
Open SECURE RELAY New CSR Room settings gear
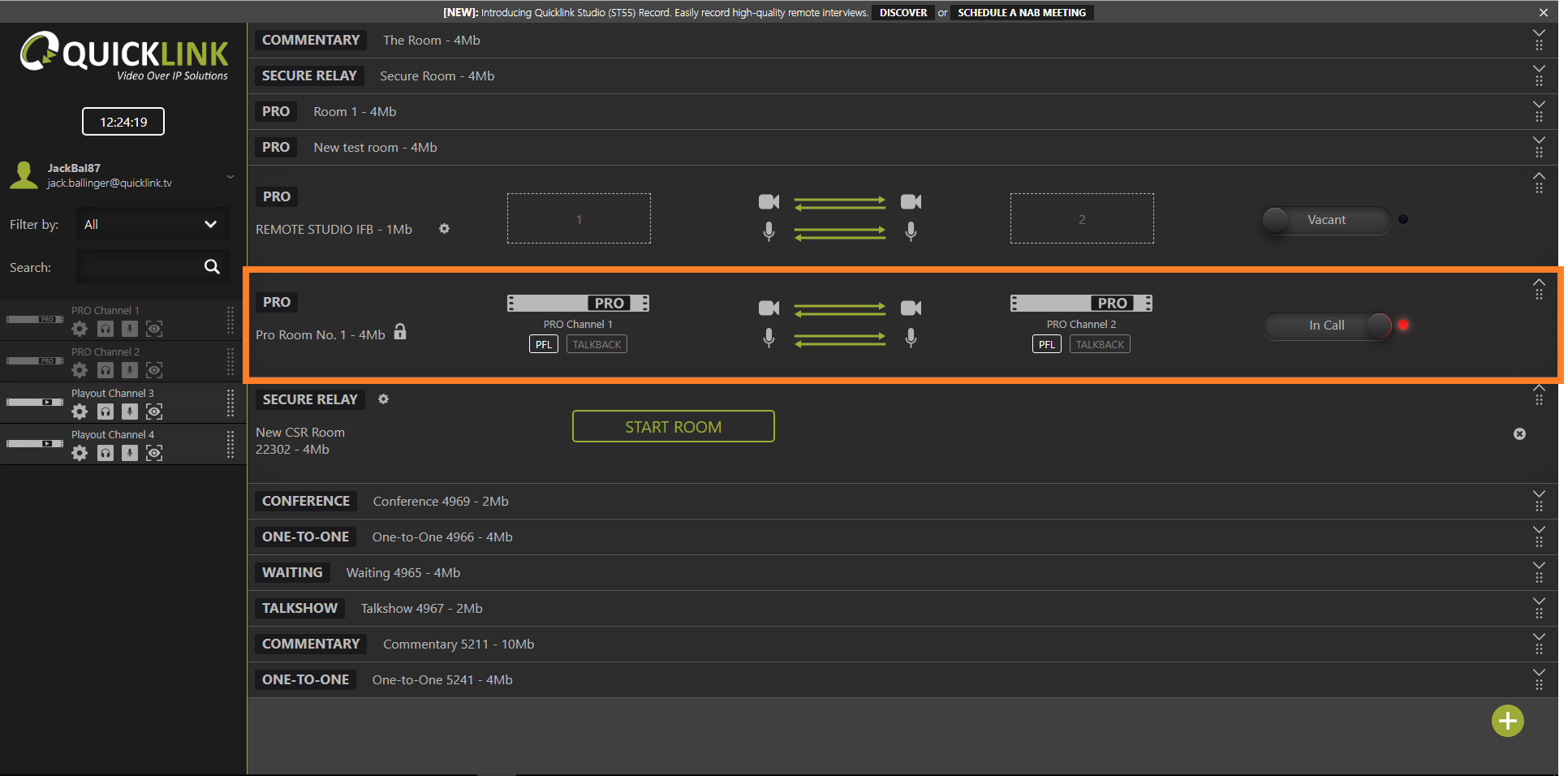point(384,399)
